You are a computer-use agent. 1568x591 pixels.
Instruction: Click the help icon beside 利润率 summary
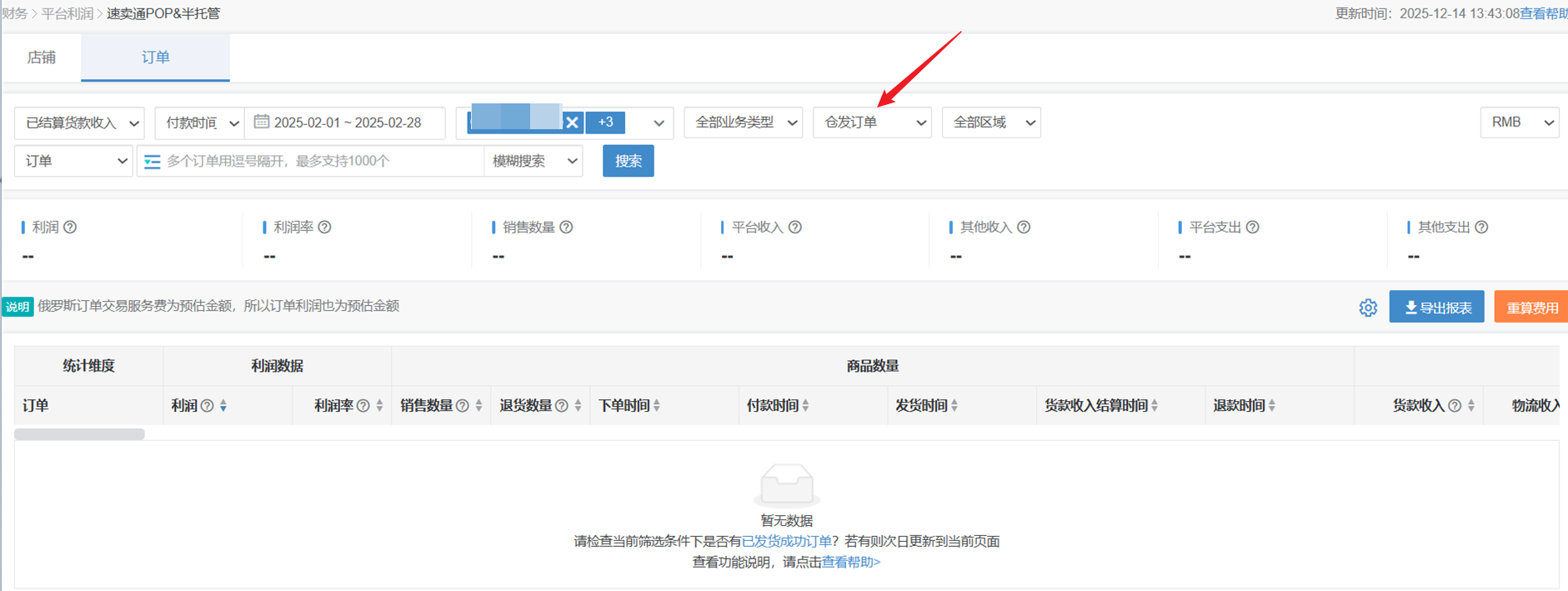tap(325, 227)
